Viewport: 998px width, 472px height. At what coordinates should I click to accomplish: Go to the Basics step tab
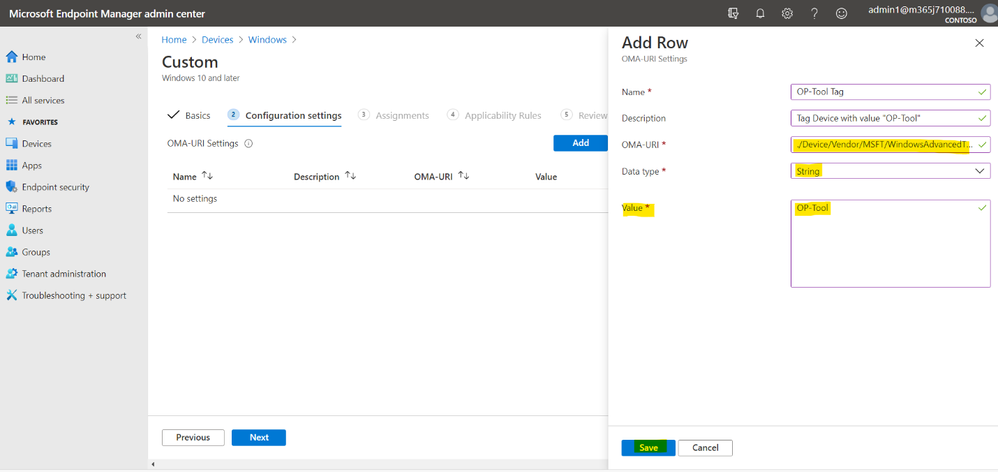coord(189,115)
